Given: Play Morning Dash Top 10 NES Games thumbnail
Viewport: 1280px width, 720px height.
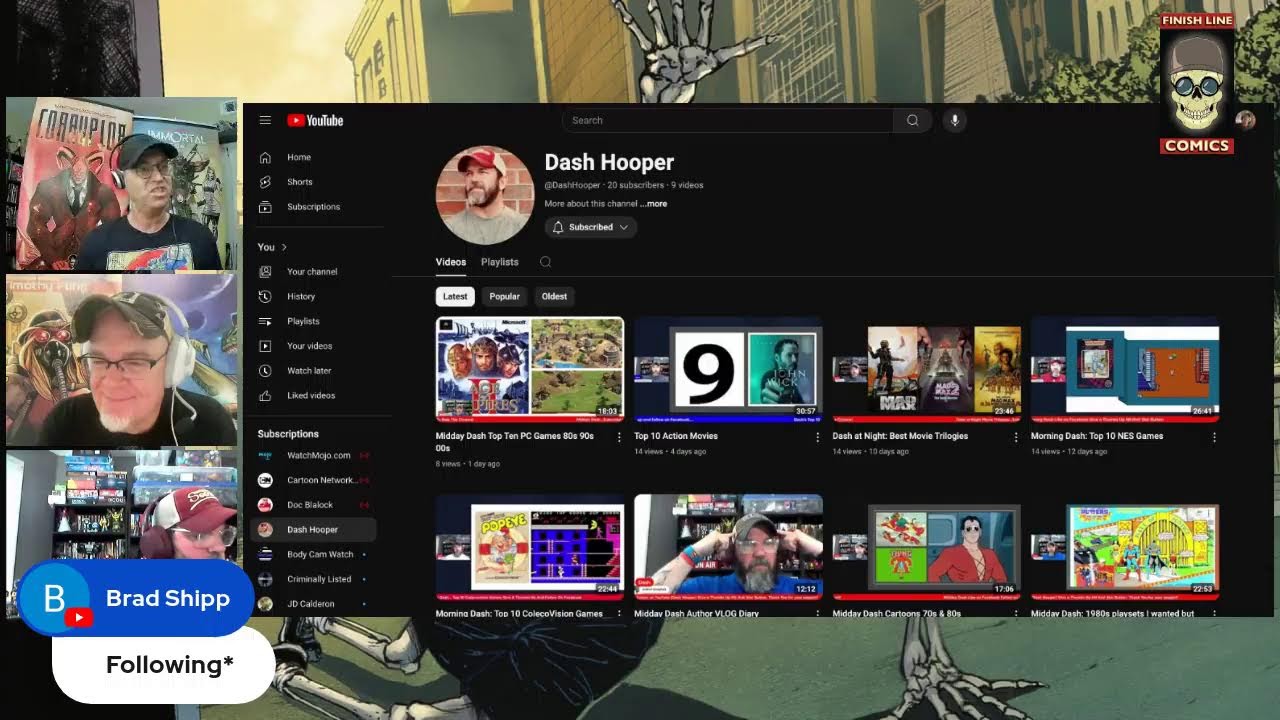Looking at the screenshot, I should (1125, 370).
